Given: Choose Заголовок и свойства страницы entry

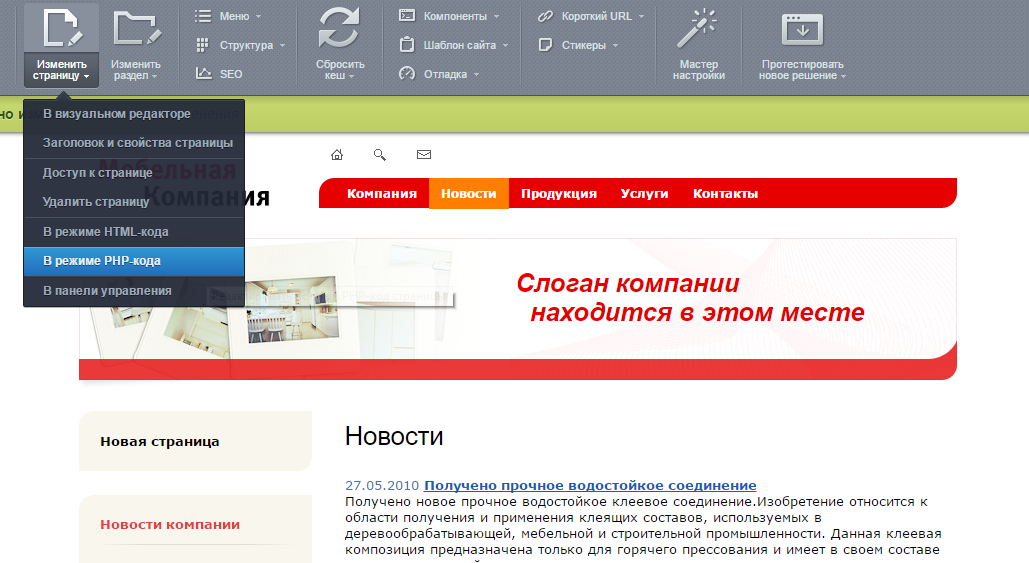Looking at the screenshot, I should (134, 143).
